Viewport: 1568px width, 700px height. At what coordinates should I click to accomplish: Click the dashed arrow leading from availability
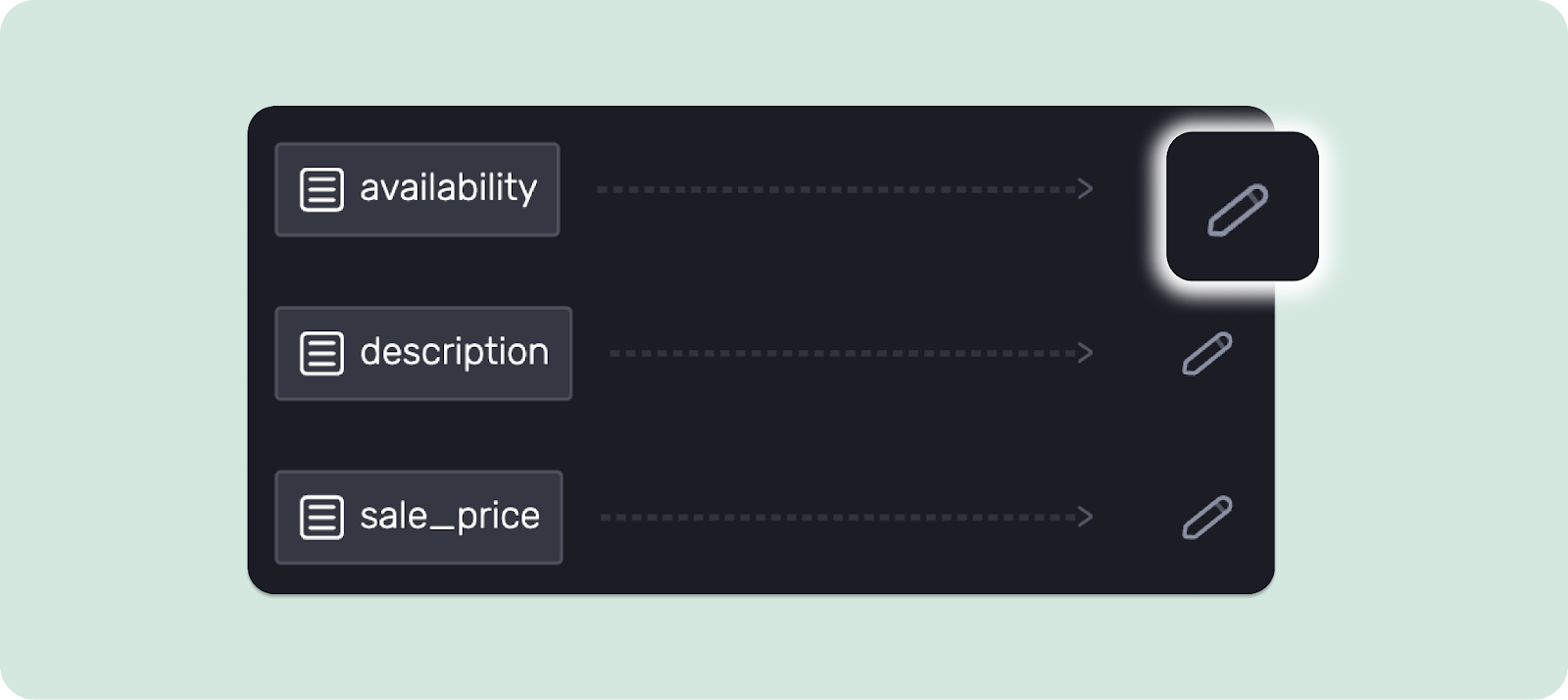tap(843, 189)
